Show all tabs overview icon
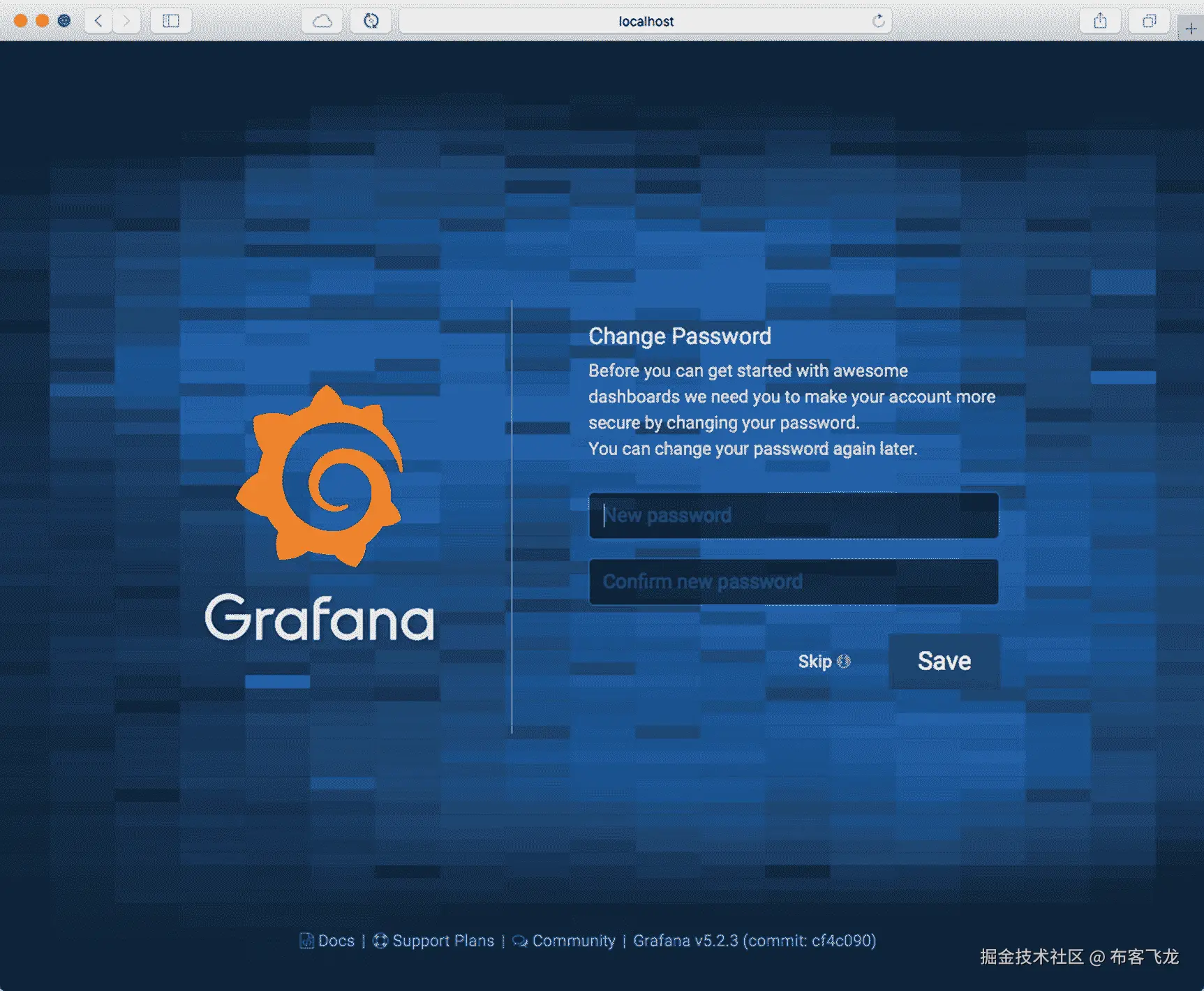This screenshot has width=1204, height=991. (1149, 21)
